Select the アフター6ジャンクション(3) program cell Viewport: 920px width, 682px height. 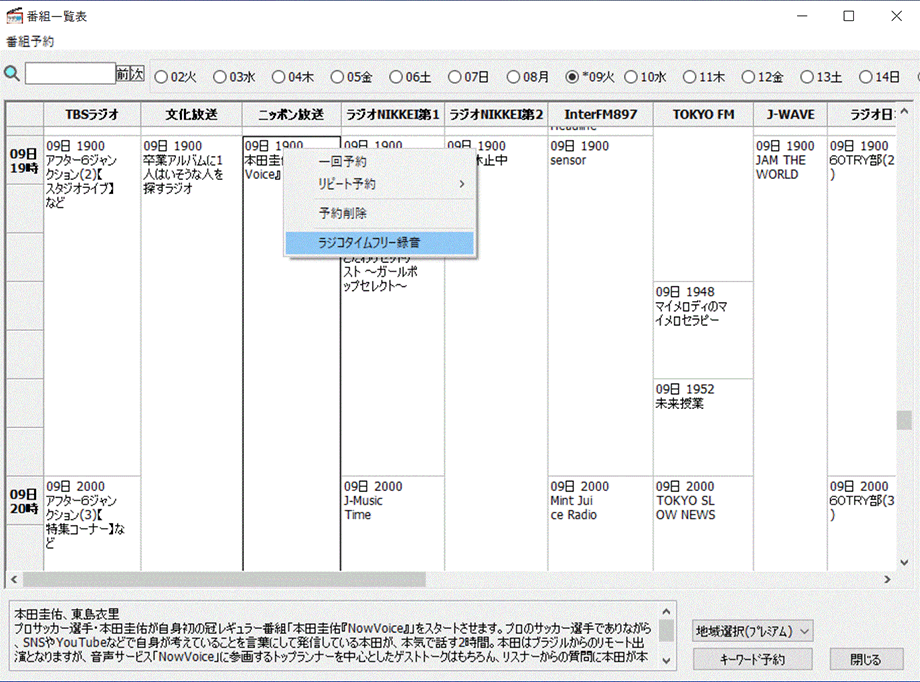pyautogui.click(x=92, y=523)
